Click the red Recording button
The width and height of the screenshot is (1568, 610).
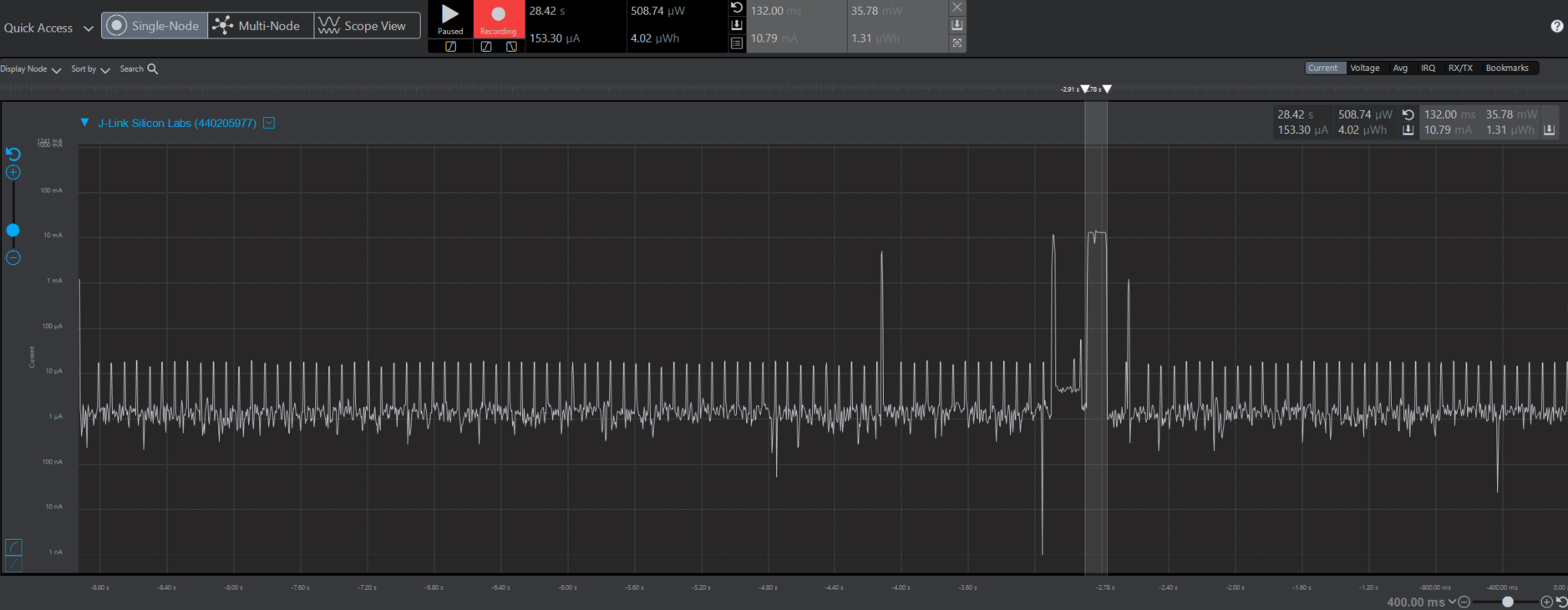coord(499,18)
